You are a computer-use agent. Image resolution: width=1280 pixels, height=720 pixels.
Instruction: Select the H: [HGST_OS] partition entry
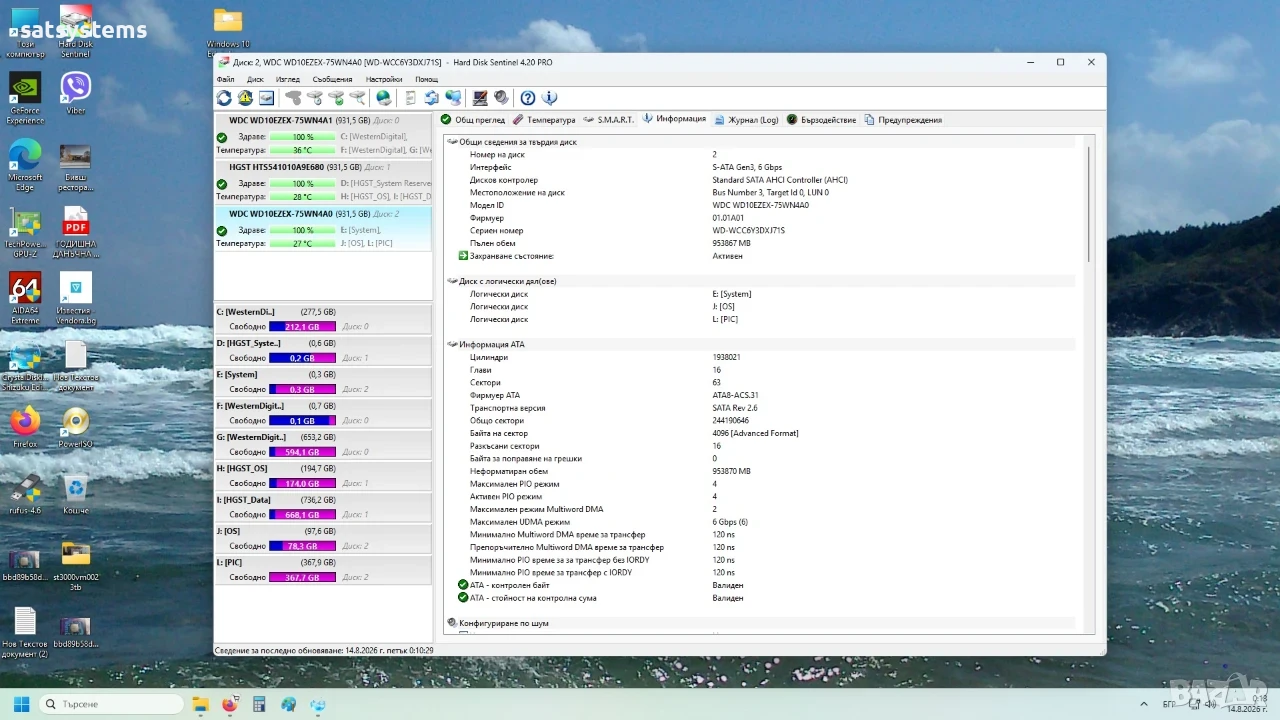[x=323, y=475]
